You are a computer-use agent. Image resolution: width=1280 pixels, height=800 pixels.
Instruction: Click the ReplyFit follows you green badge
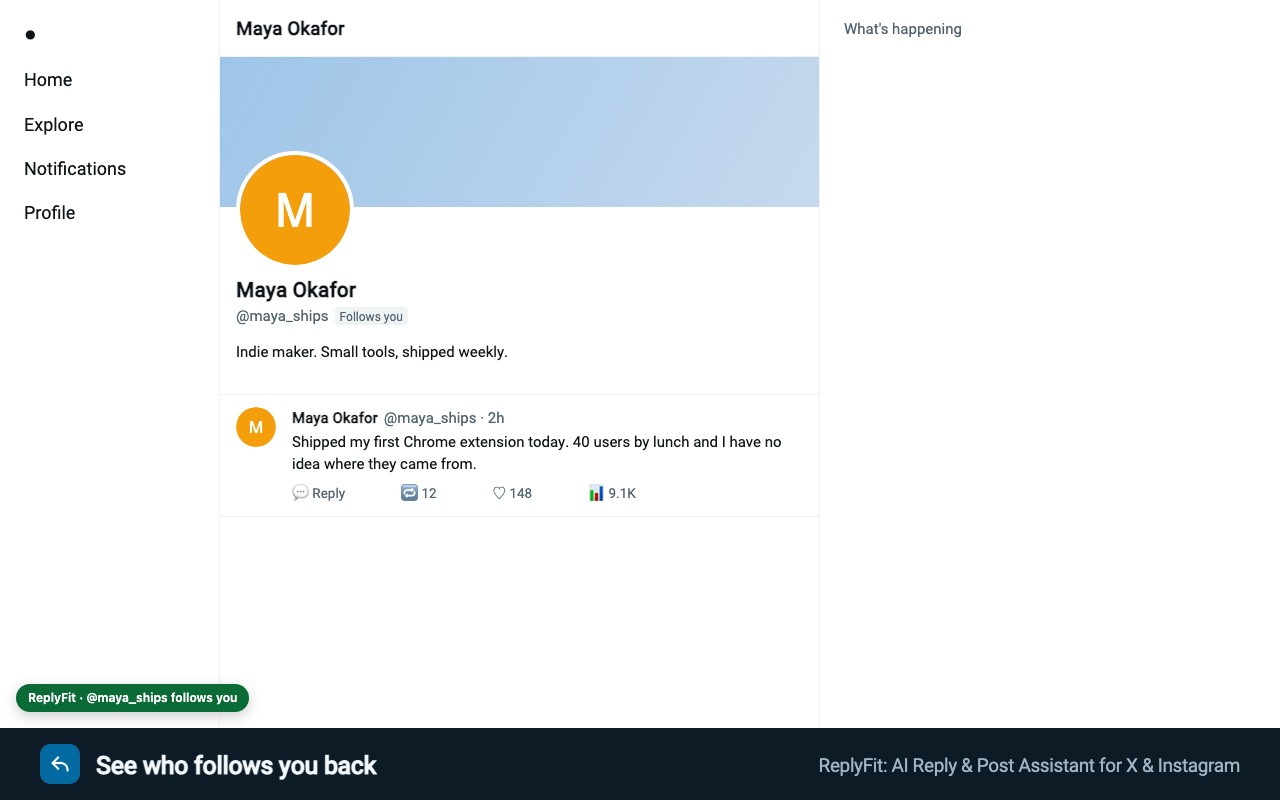[132, 698]
